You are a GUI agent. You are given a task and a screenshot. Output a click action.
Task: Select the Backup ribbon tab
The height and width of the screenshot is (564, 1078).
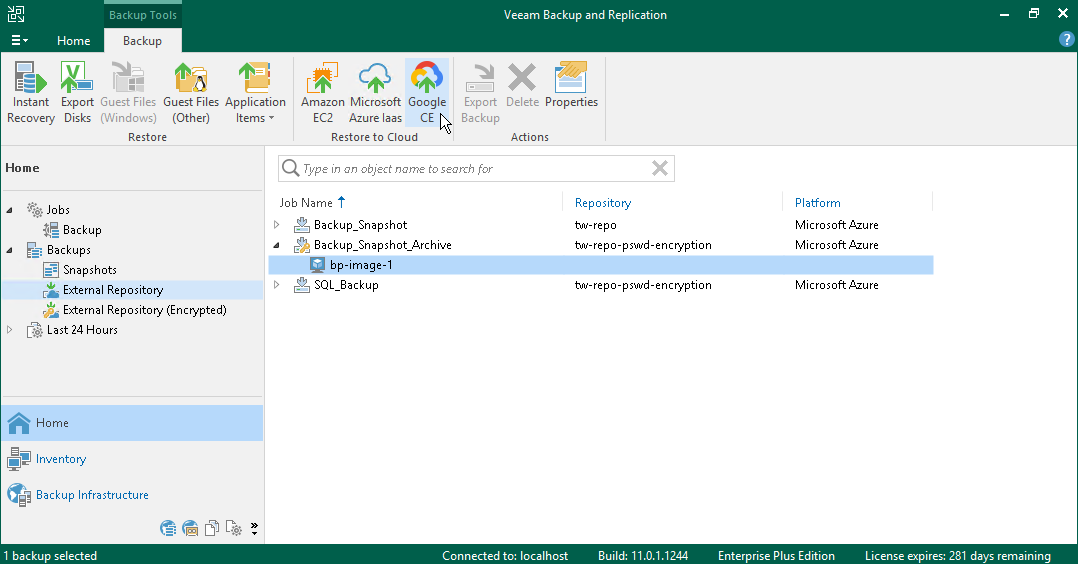142,41
